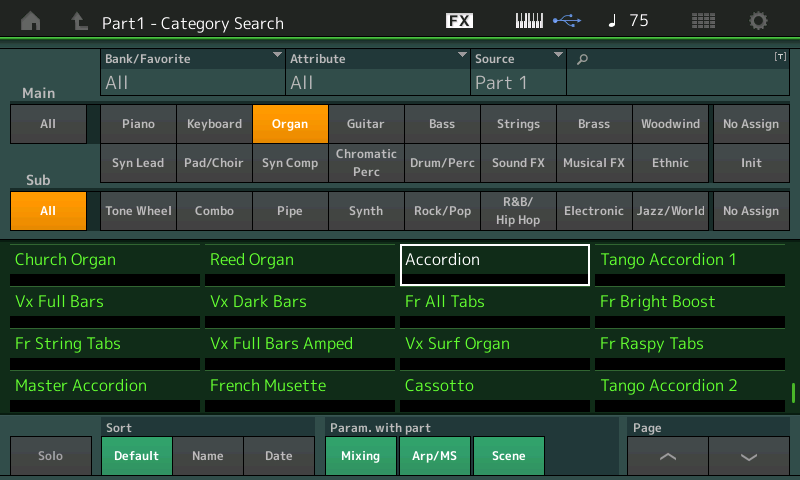Select the Accordion performance
Image resolution: width=800 pixels, height=480 pixels.
coord(495,265)
